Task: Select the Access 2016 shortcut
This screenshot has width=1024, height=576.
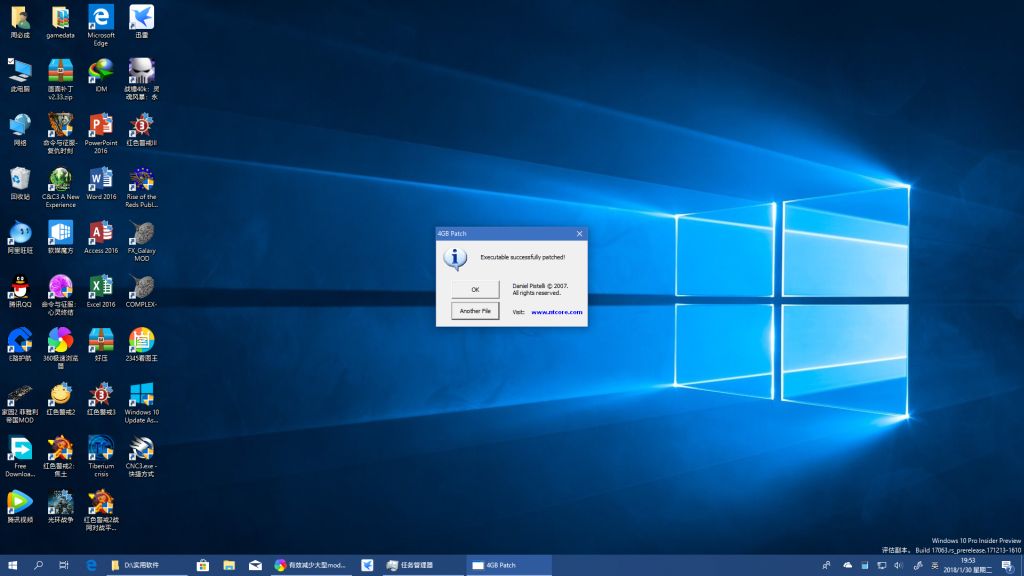Action: (x=101, y=237)
